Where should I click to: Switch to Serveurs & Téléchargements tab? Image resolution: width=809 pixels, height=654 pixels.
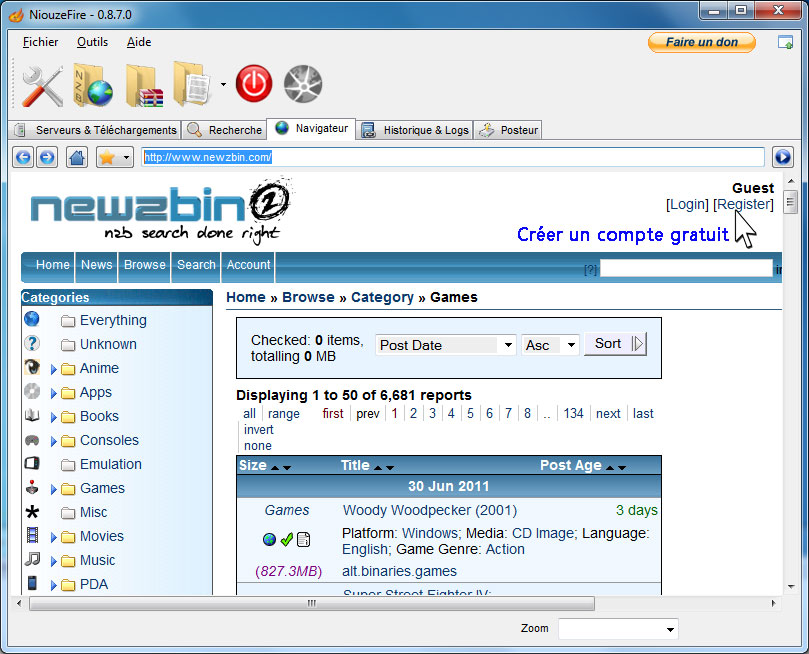95,130
